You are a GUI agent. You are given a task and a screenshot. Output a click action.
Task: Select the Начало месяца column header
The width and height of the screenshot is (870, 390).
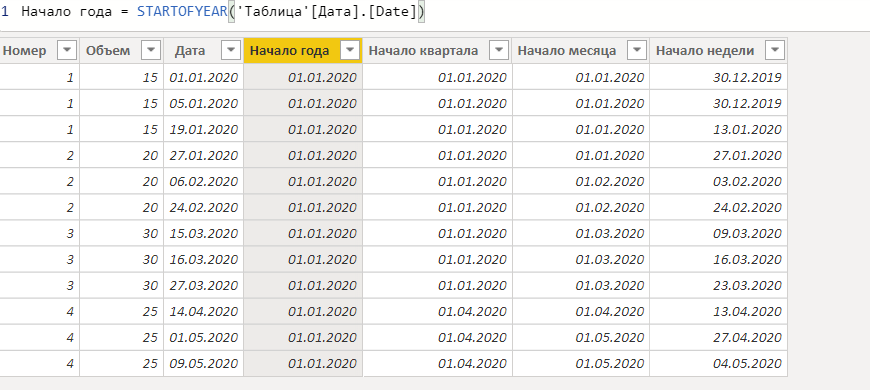tap(580, 50)
